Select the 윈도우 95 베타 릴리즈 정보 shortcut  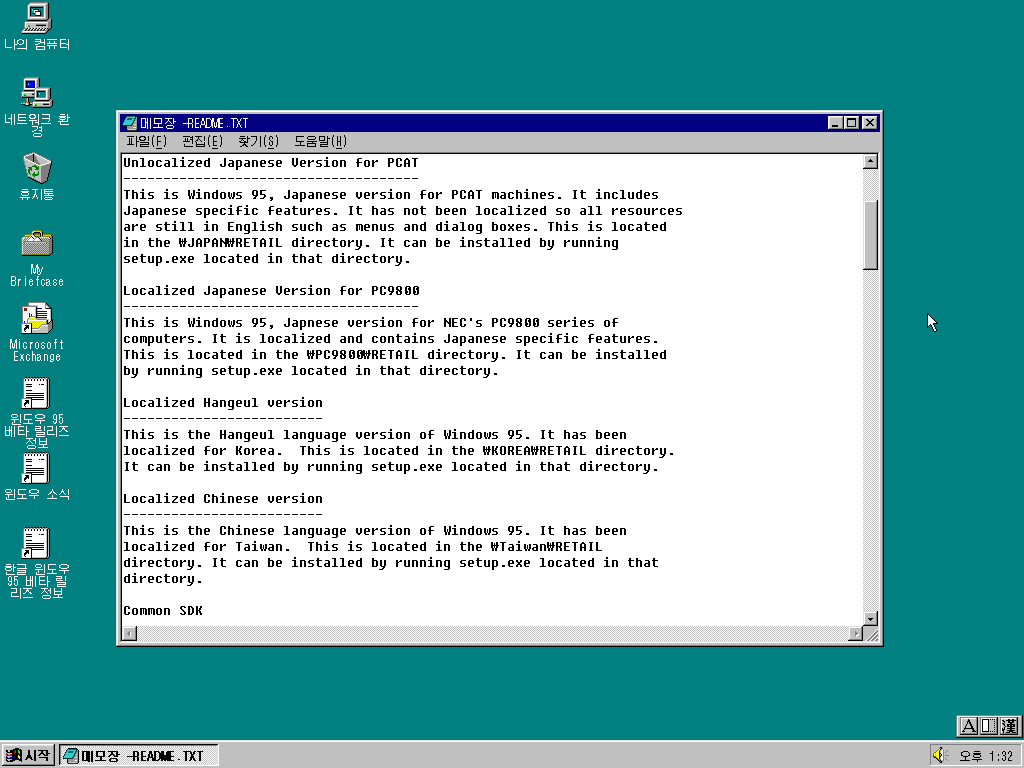[37, 413]
